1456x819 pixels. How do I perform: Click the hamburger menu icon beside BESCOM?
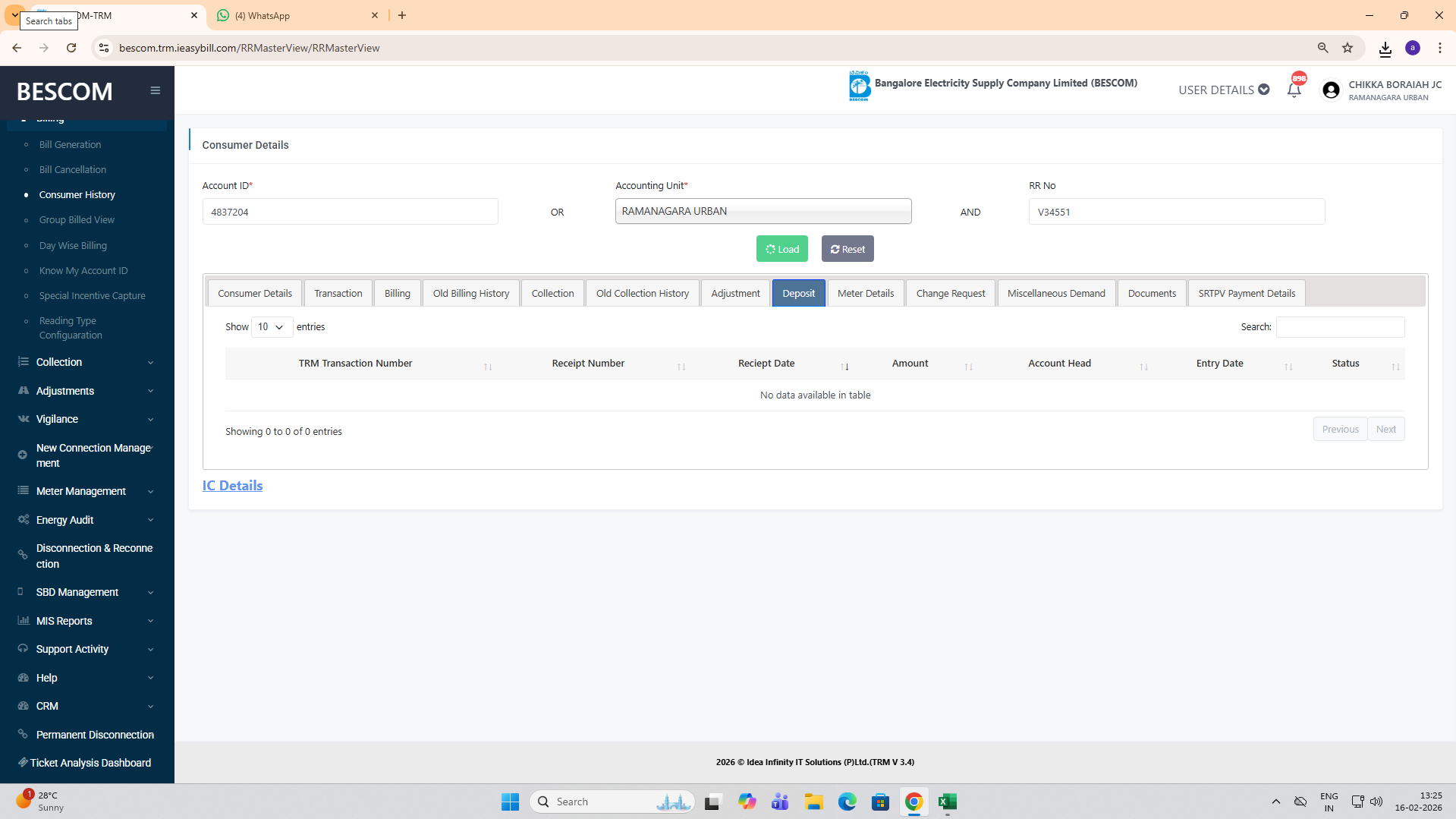[x=156, y=90]
